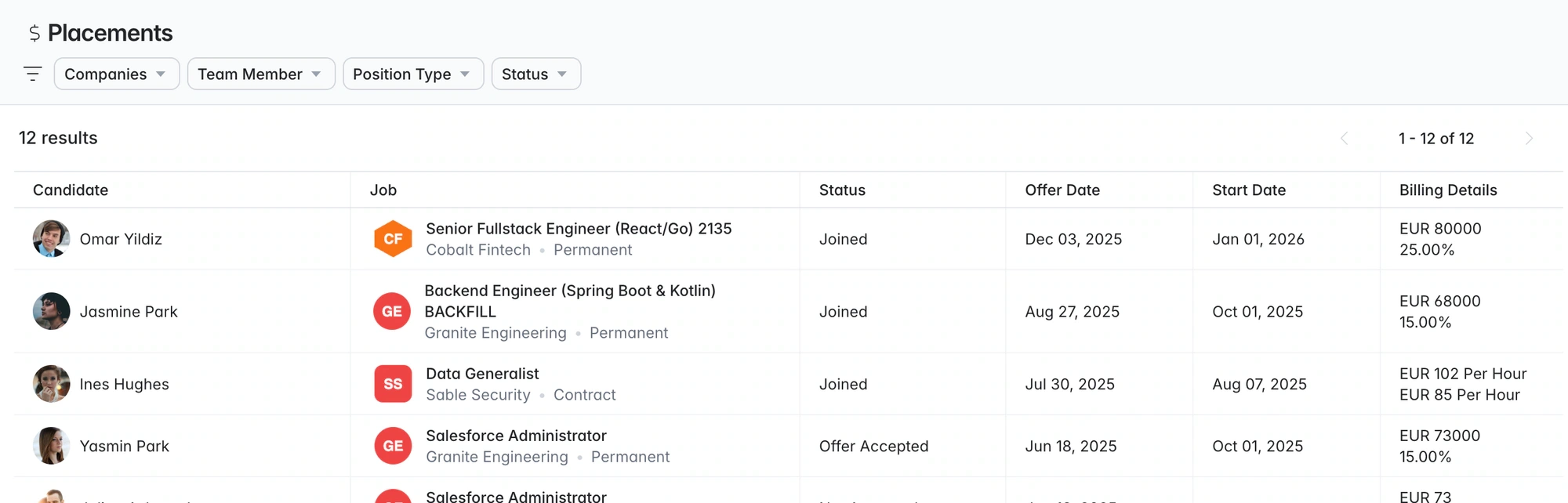The image size is (1568, 503).
Task: Click Omar Yildiz's Joined status
Action: tap(843, 239)
